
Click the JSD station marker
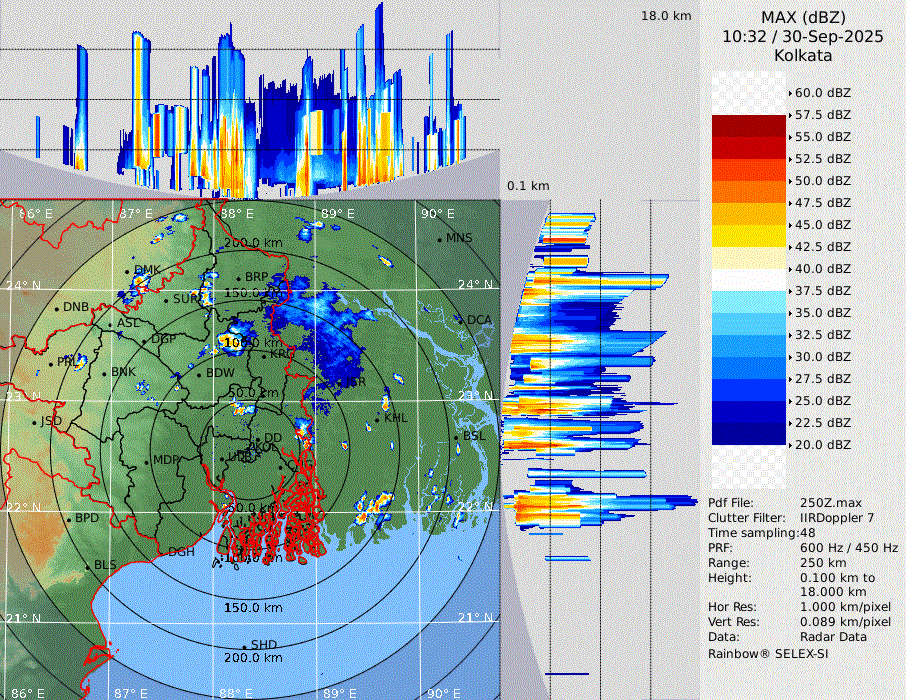tap(35, 422)
